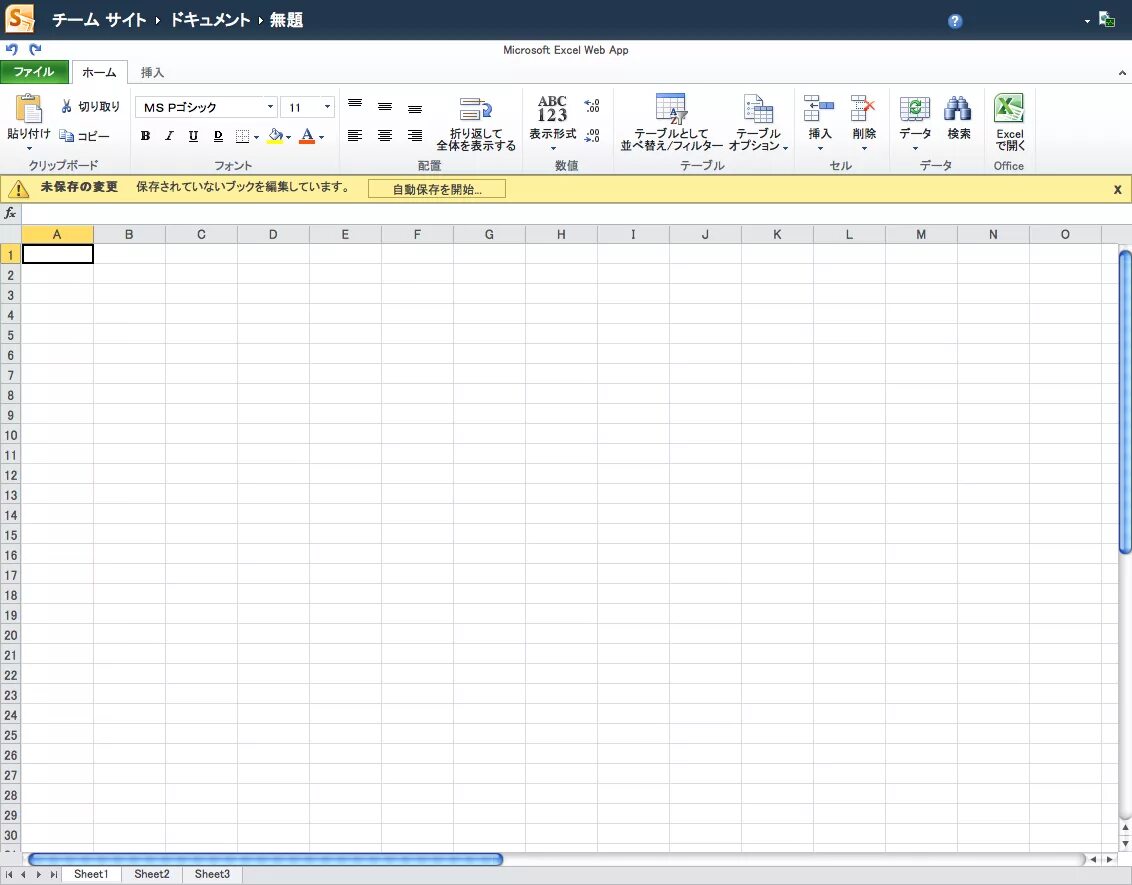This screenshot has width=1132, height=885.
Task: Switch to Sheet1 tab
Action: [x=91, y=874]
